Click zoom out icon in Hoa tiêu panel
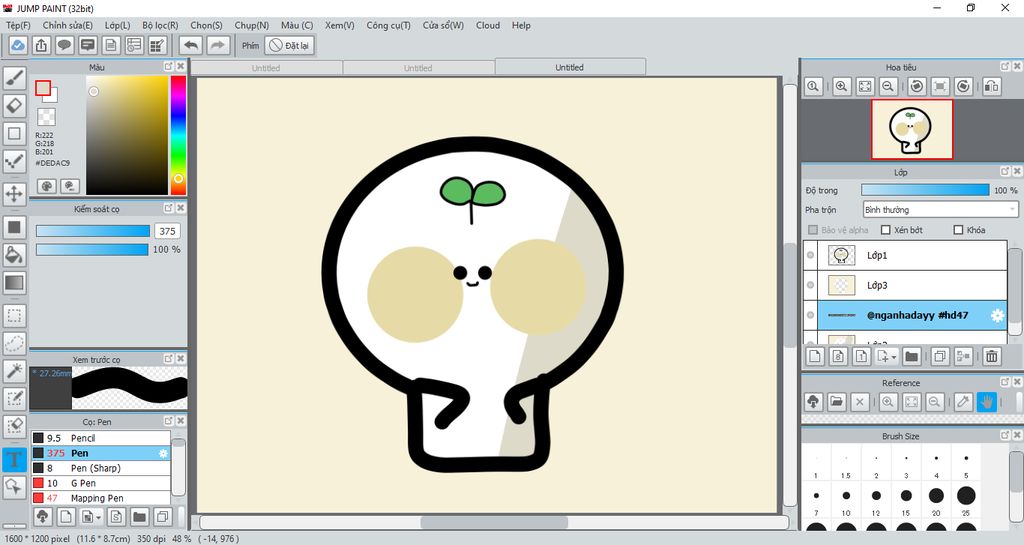 [888, 86]
